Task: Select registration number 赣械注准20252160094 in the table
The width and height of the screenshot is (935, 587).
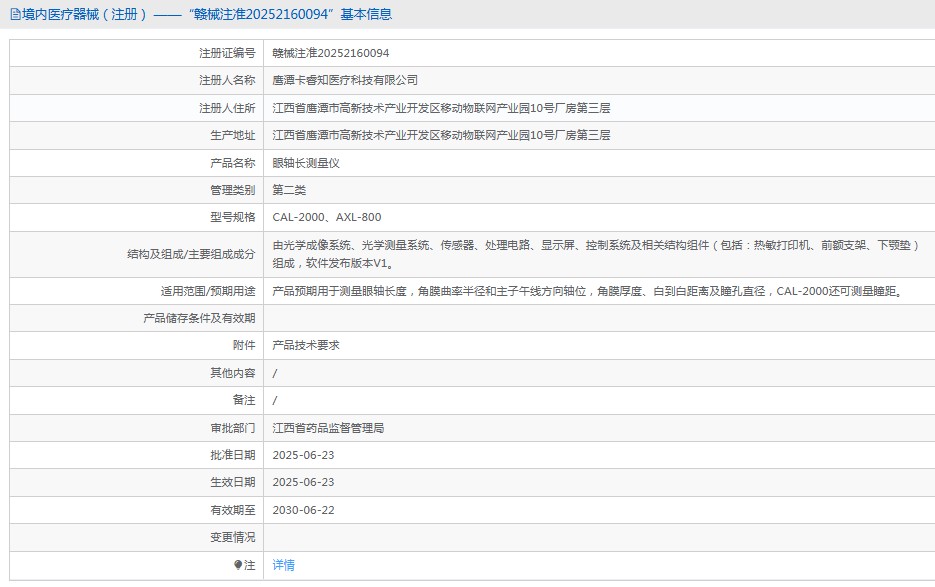Action: [x=330, y=53]
